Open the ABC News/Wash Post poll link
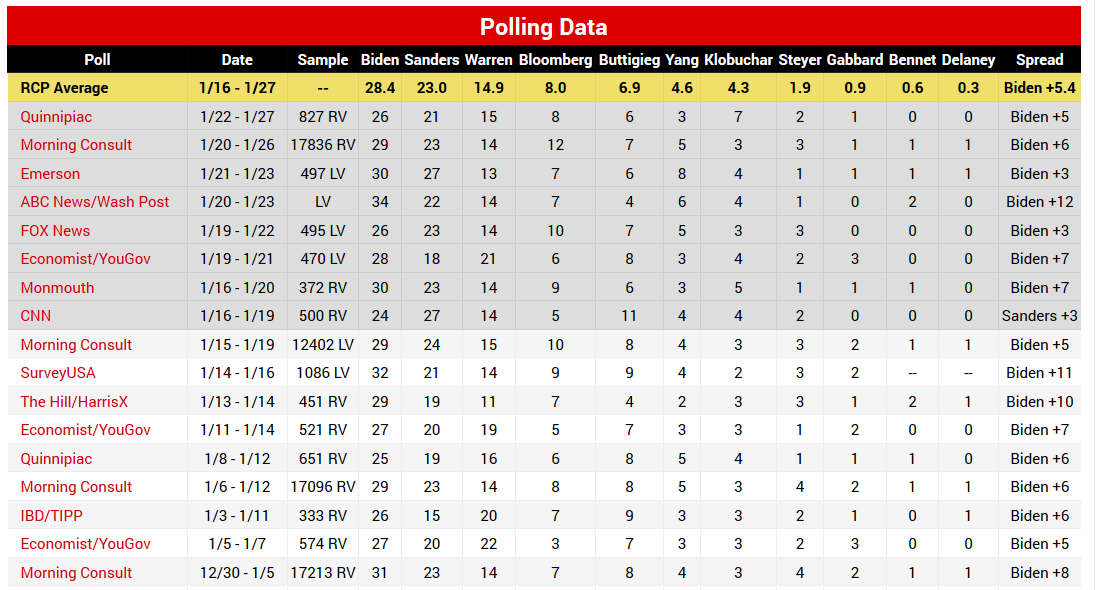This screenshot has height=590, width=1096. coord(94,202)
